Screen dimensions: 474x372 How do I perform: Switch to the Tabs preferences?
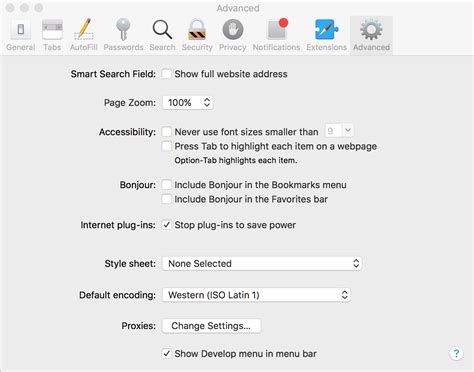coord(52,35)
